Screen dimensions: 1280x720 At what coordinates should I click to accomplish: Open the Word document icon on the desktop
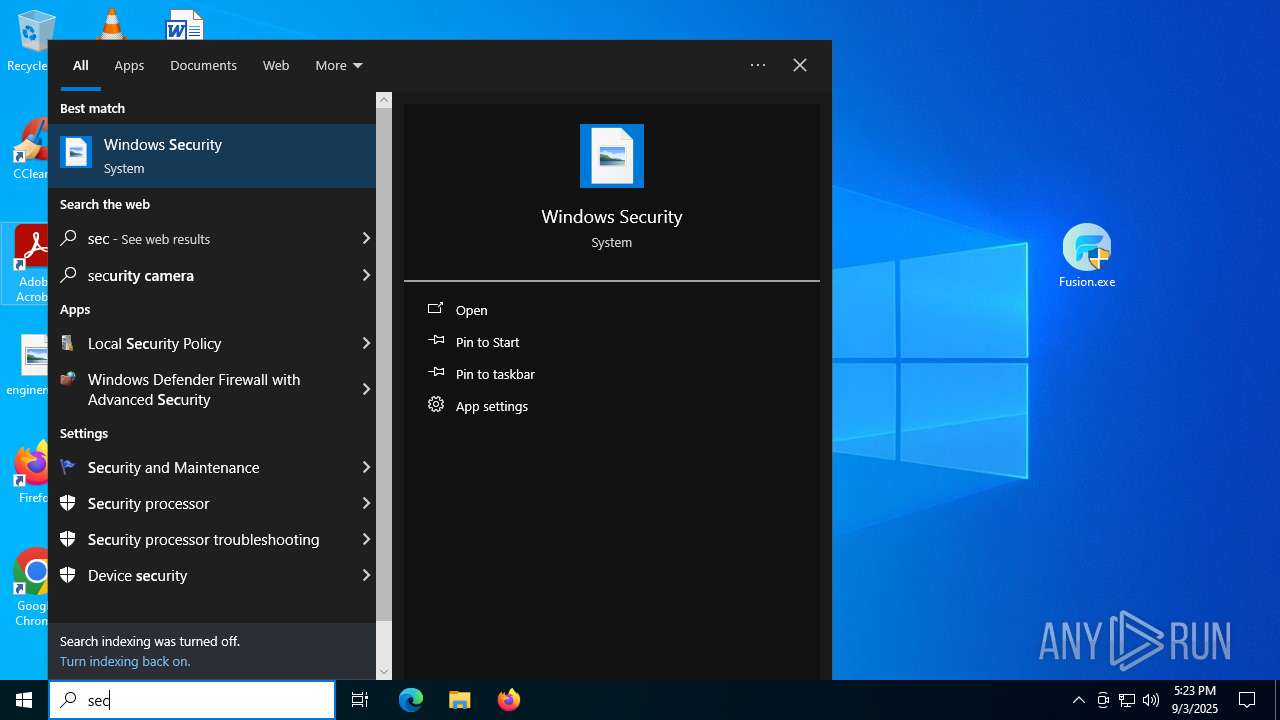pyautogui.click(x=185, y=24)
